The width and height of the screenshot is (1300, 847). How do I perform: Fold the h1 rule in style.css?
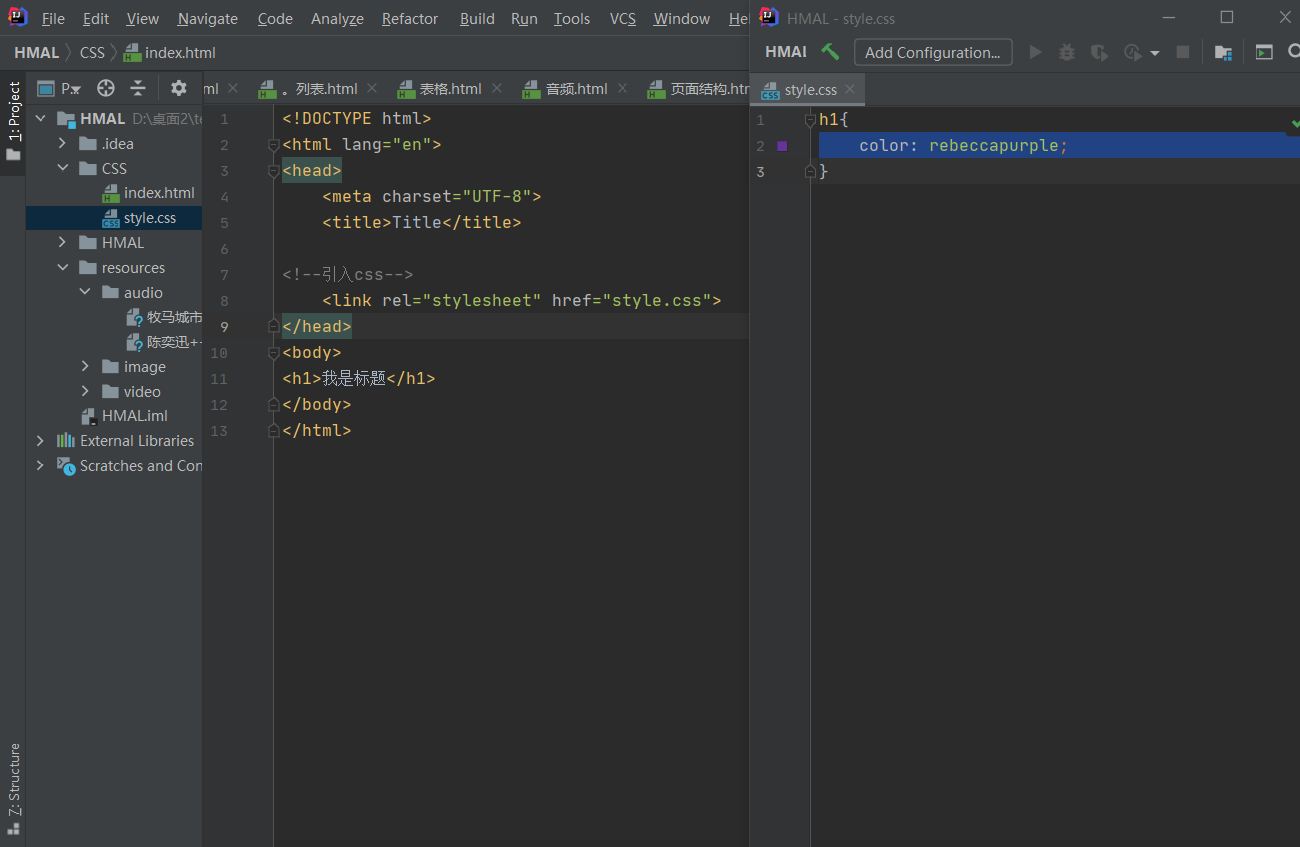point(810,120)
